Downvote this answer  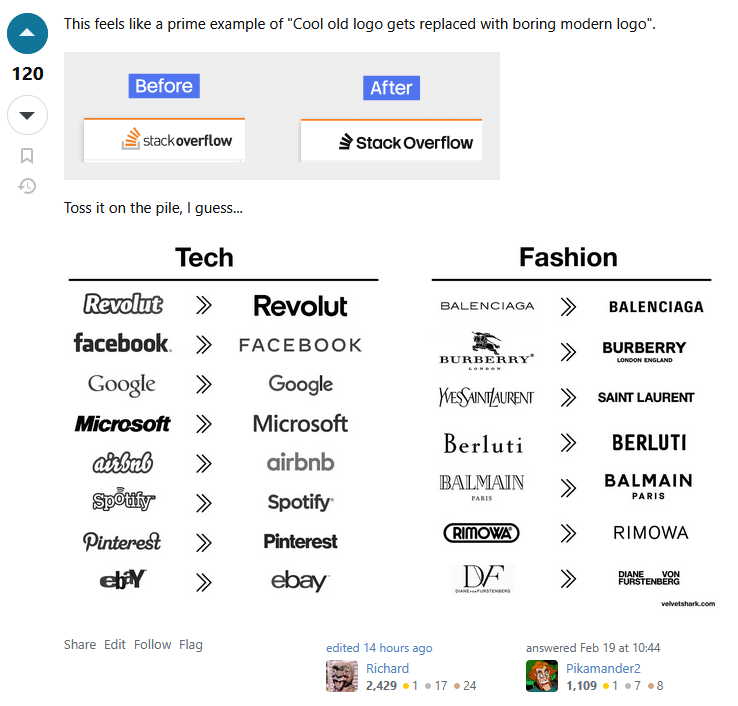click(x=27, y=115)
